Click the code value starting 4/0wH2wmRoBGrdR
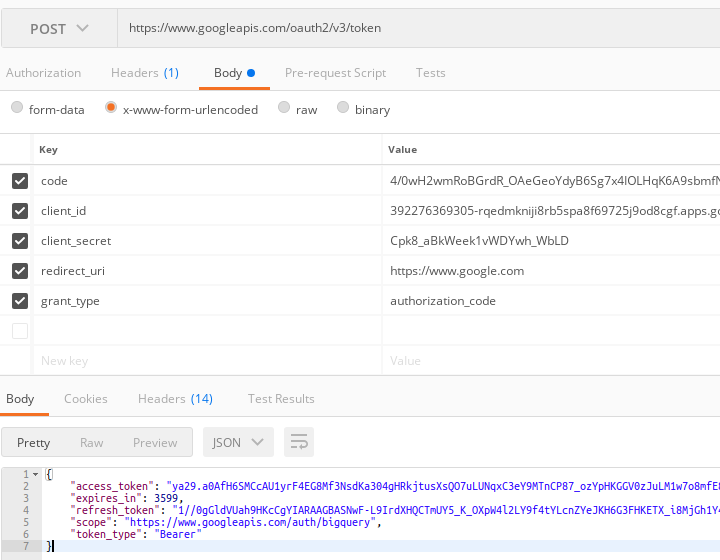The height and width of the screenshot is (560, 720). (x=551, y=181)
